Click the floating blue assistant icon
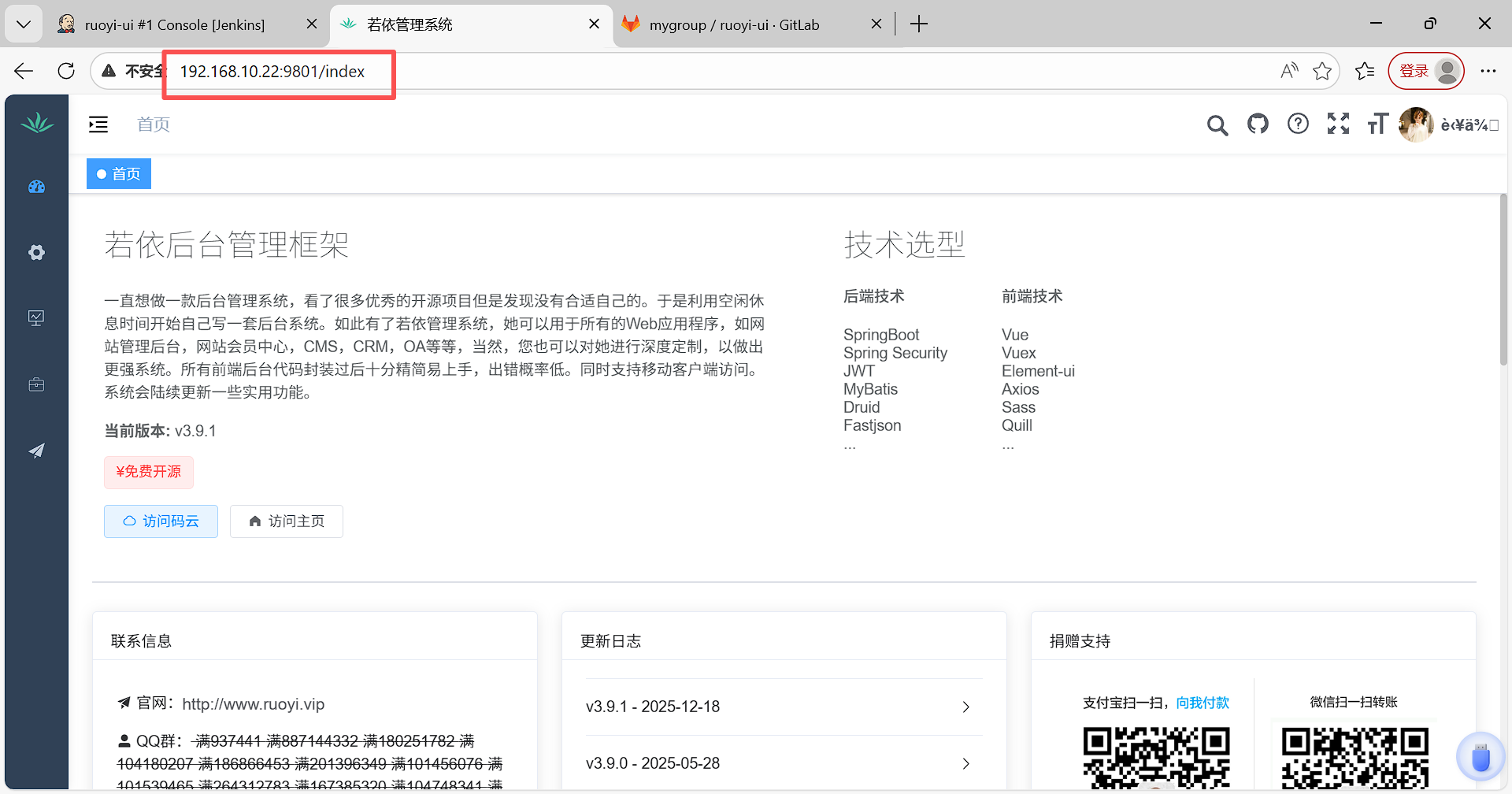 (1480, 756)
